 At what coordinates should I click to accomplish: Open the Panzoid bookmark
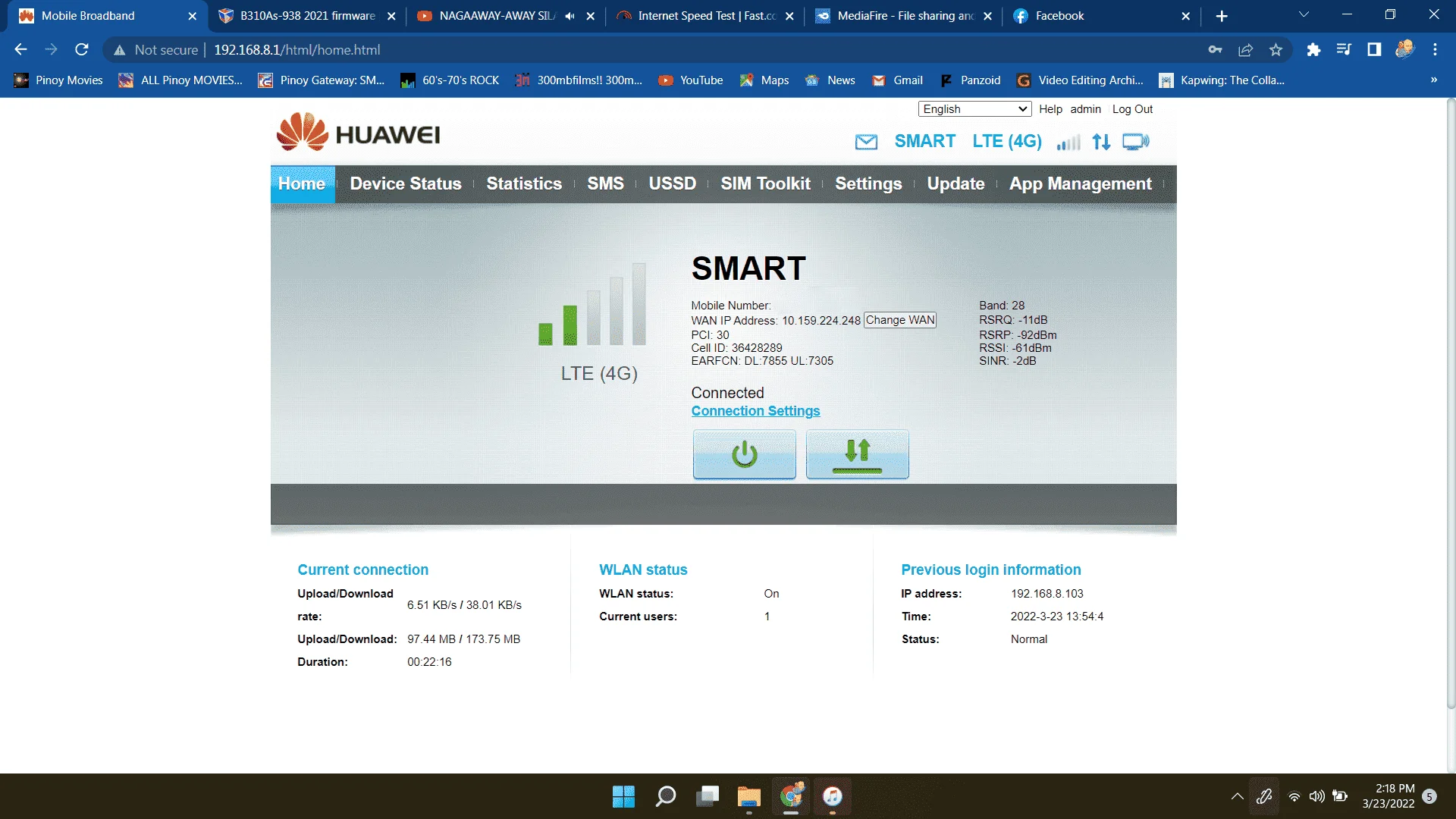pos(970,80)
